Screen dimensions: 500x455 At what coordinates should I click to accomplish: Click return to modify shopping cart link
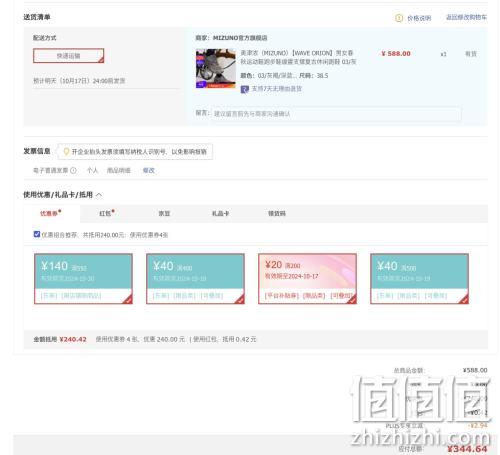tap(466, 17)
